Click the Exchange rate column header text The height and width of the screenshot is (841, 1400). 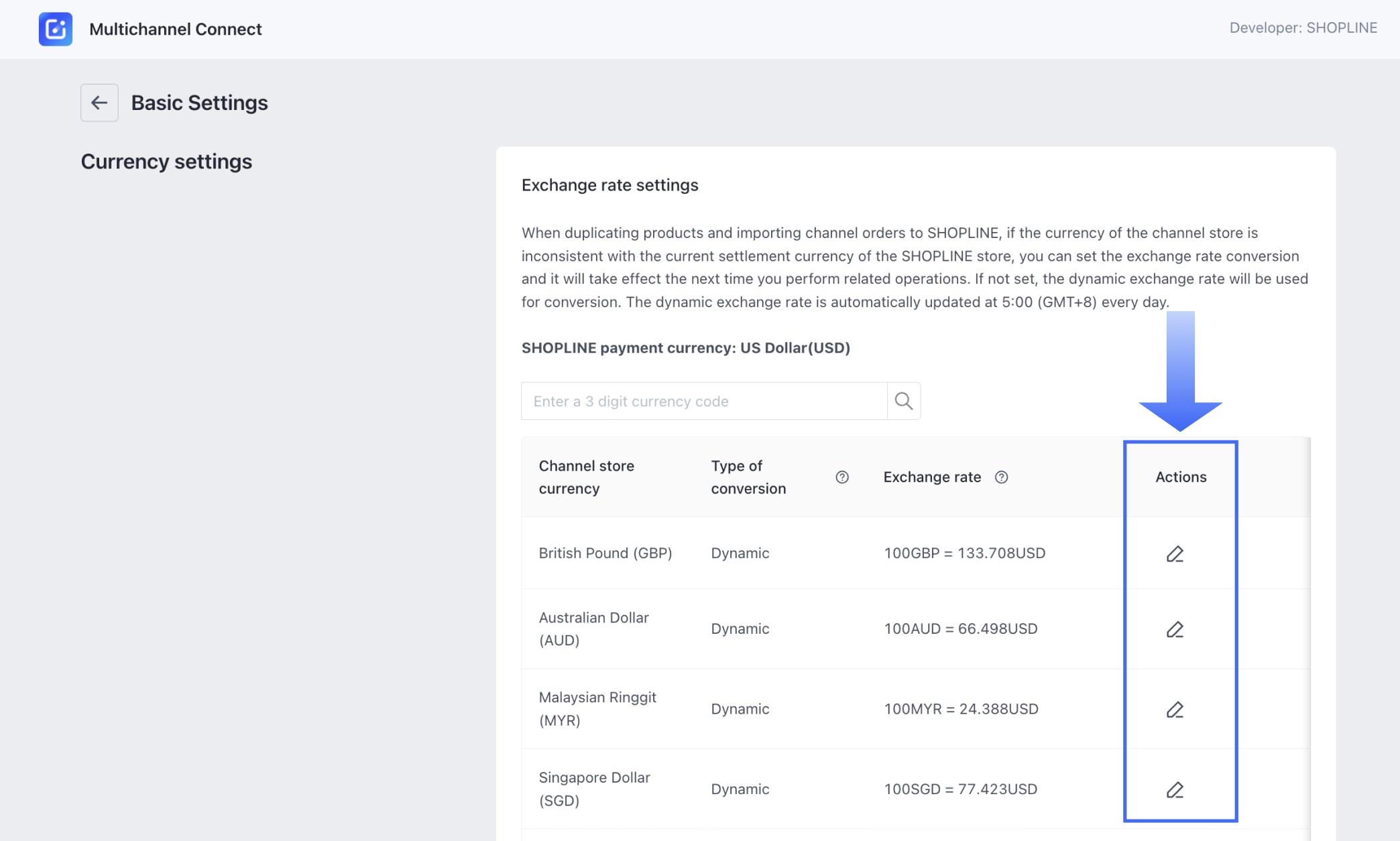pyautogui.click(x=931, y=477)
